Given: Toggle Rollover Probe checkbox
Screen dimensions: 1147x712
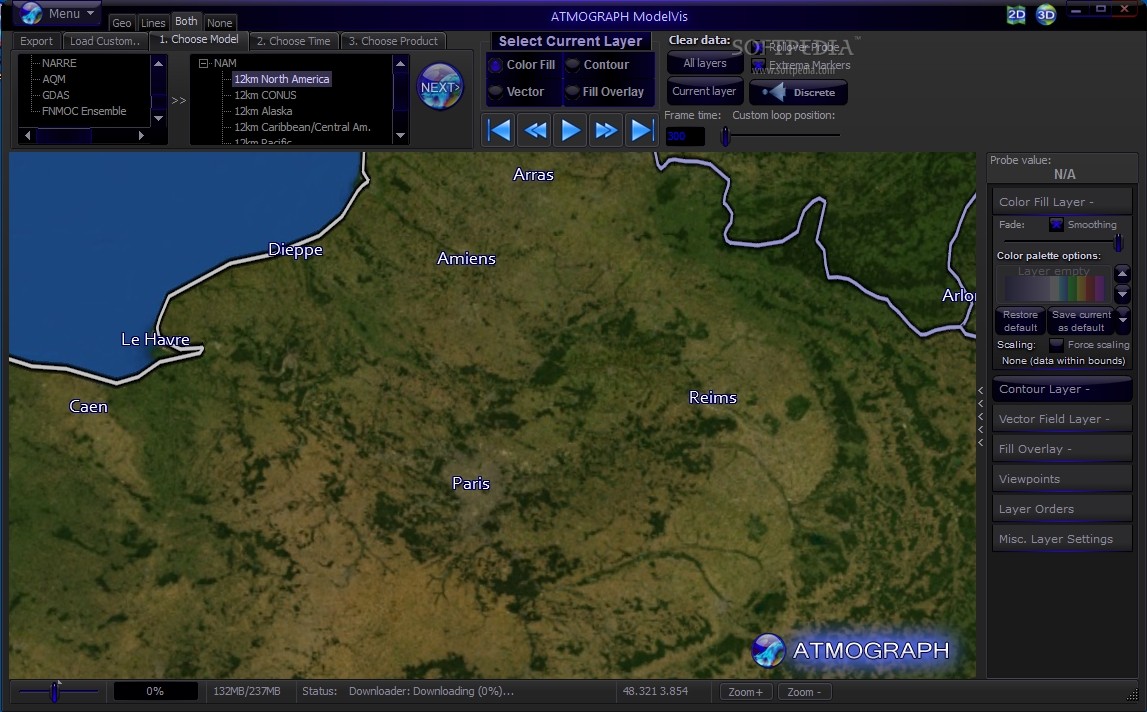Looking at the screenshot, I should 759,47.
